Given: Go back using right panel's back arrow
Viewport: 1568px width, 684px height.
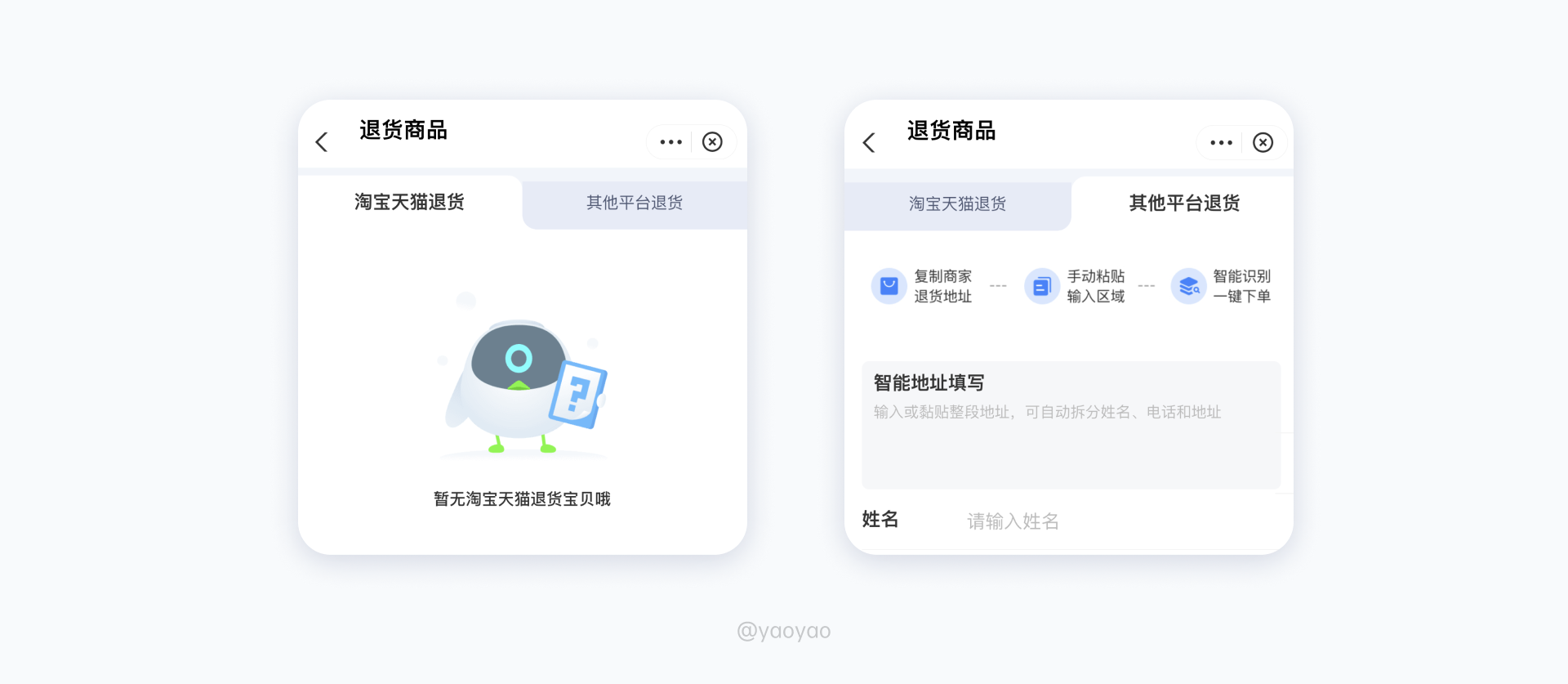Looking at the screenshot, I should pyautogui.click(x=869, y=143).
